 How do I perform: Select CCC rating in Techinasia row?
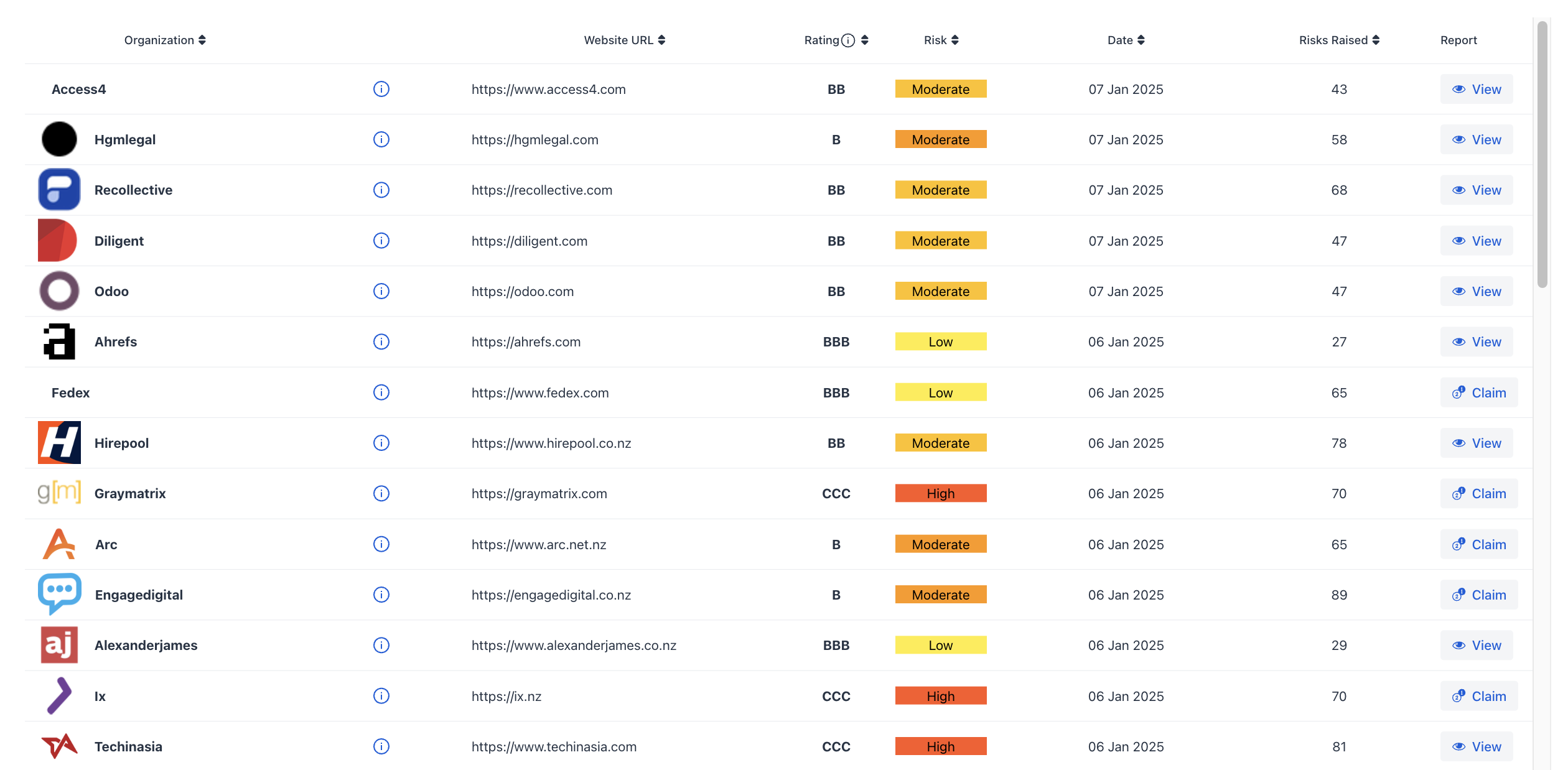(836, 746)
